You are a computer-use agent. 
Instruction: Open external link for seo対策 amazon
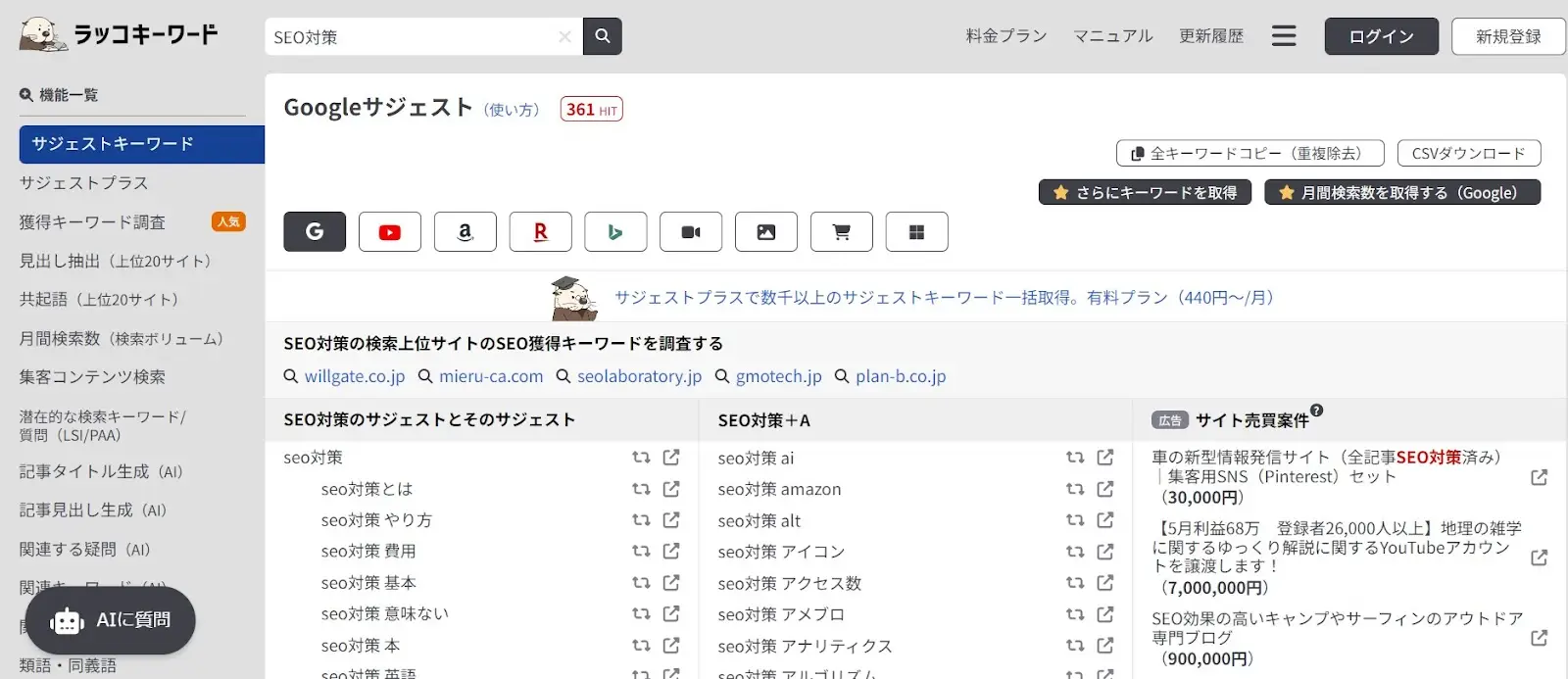1105,488
